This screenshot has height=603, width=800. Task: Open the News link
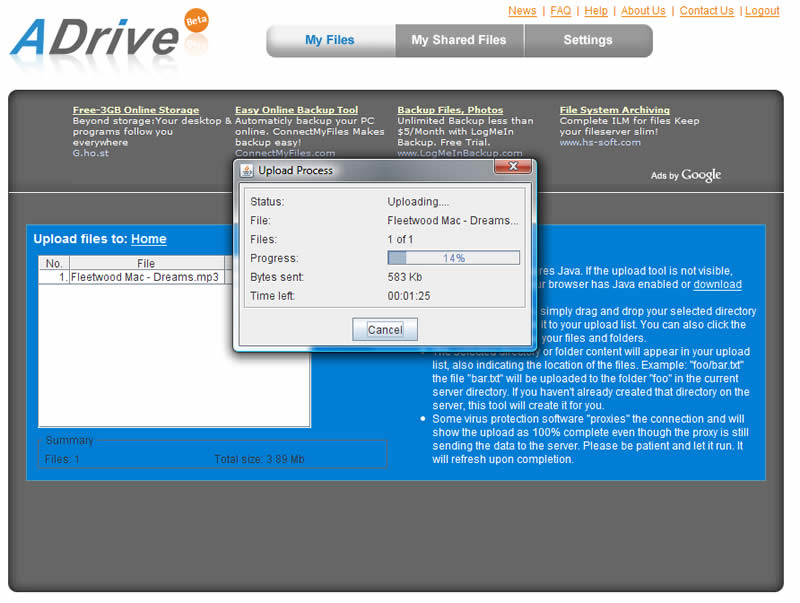click(x=522, y=11)
